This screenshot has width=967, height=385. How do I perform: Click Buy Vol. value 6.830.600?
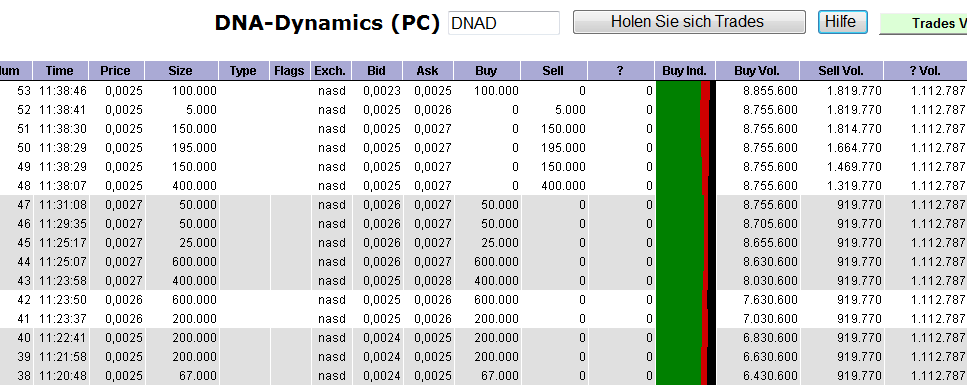point(770,337)
